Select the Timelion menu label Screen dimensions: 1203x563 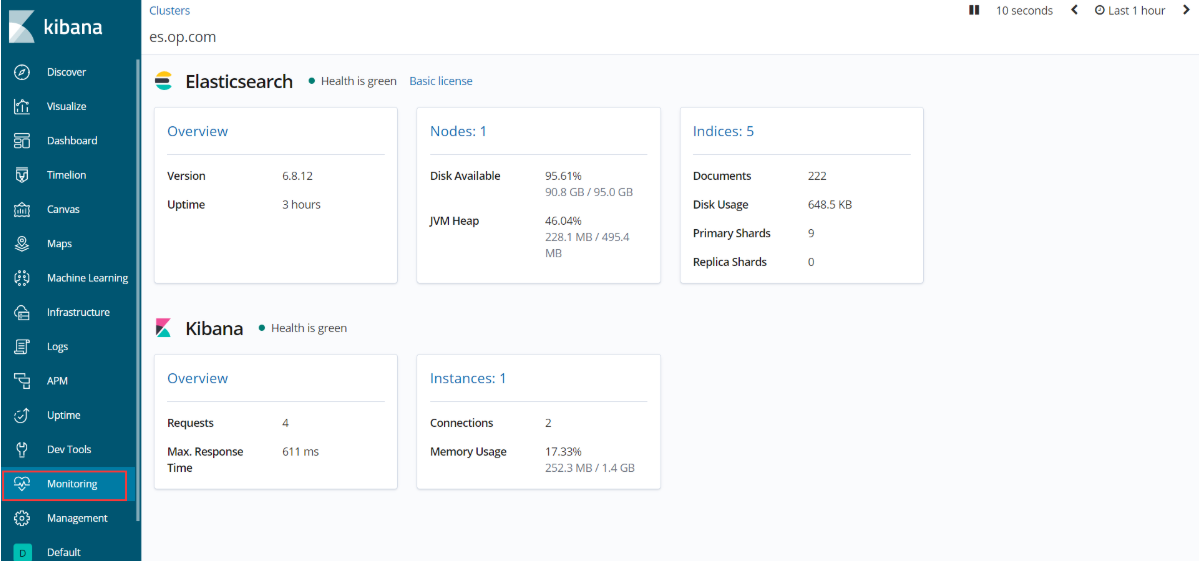67,175
